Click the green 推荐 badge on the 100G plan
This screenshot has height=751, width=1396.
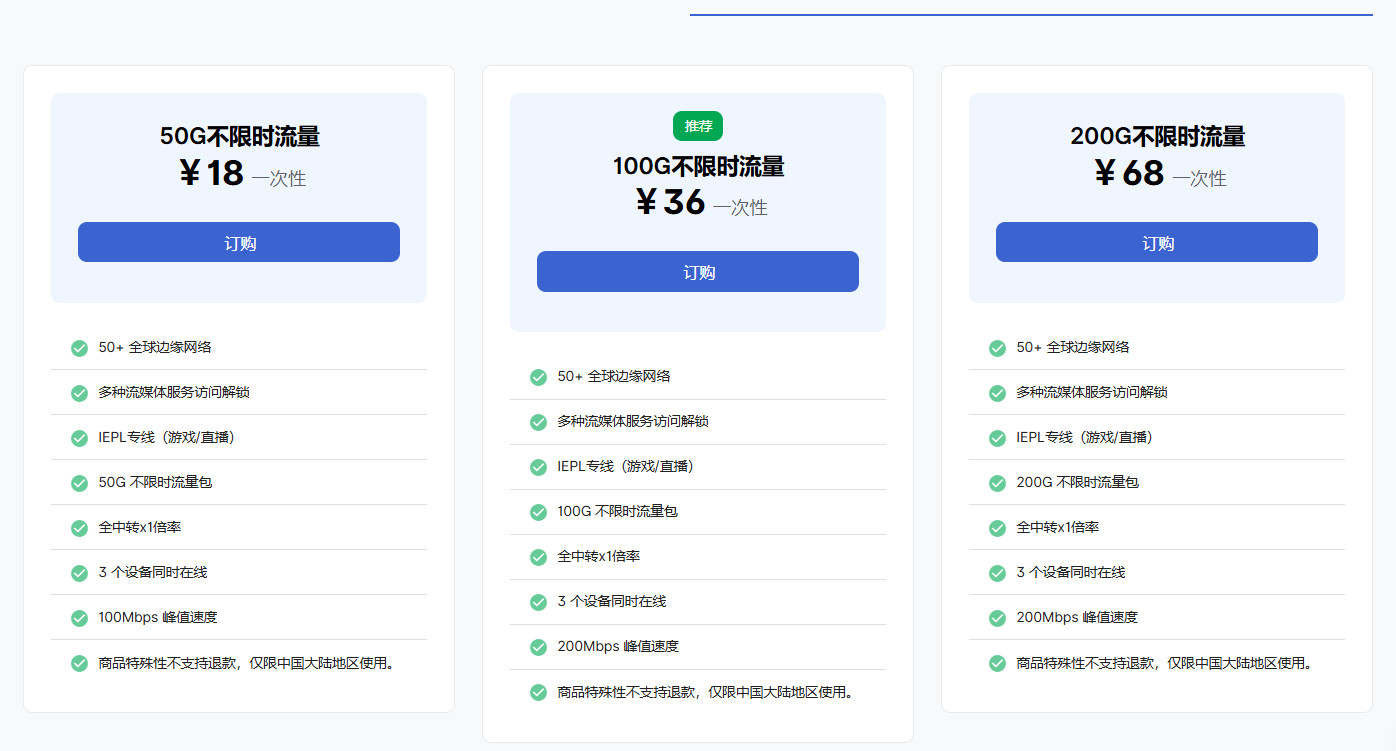[697, 126]
